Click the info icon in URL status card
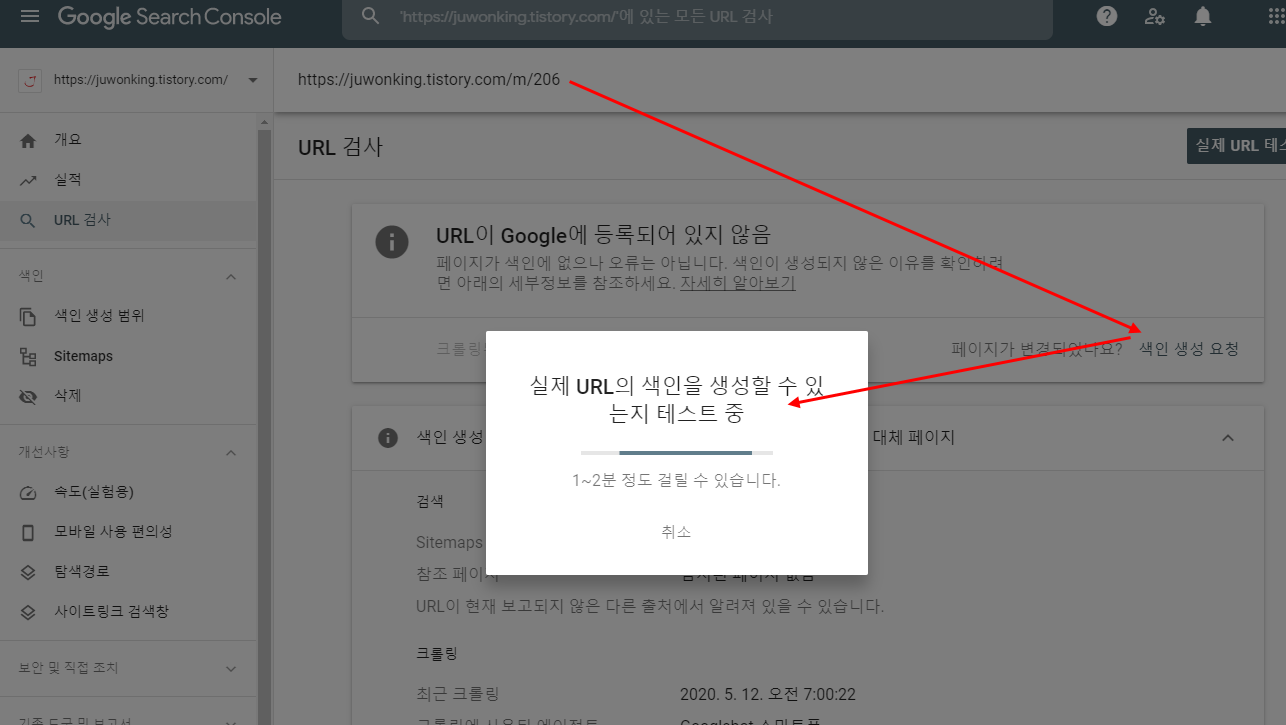 392,242
